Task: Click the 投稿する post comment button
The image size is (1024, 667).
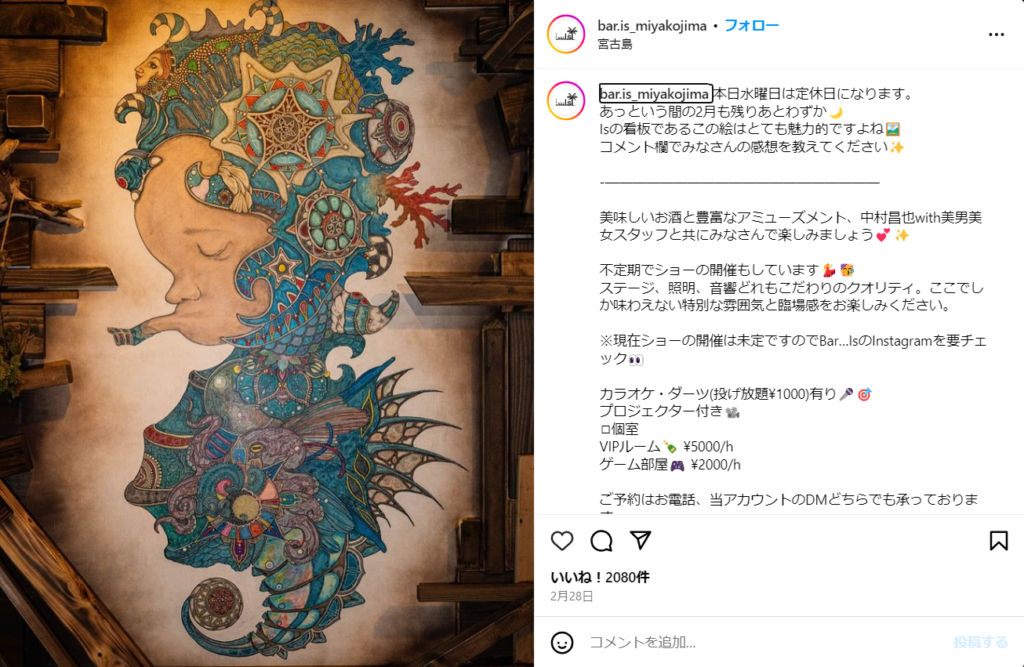Action: pos(980,642)
